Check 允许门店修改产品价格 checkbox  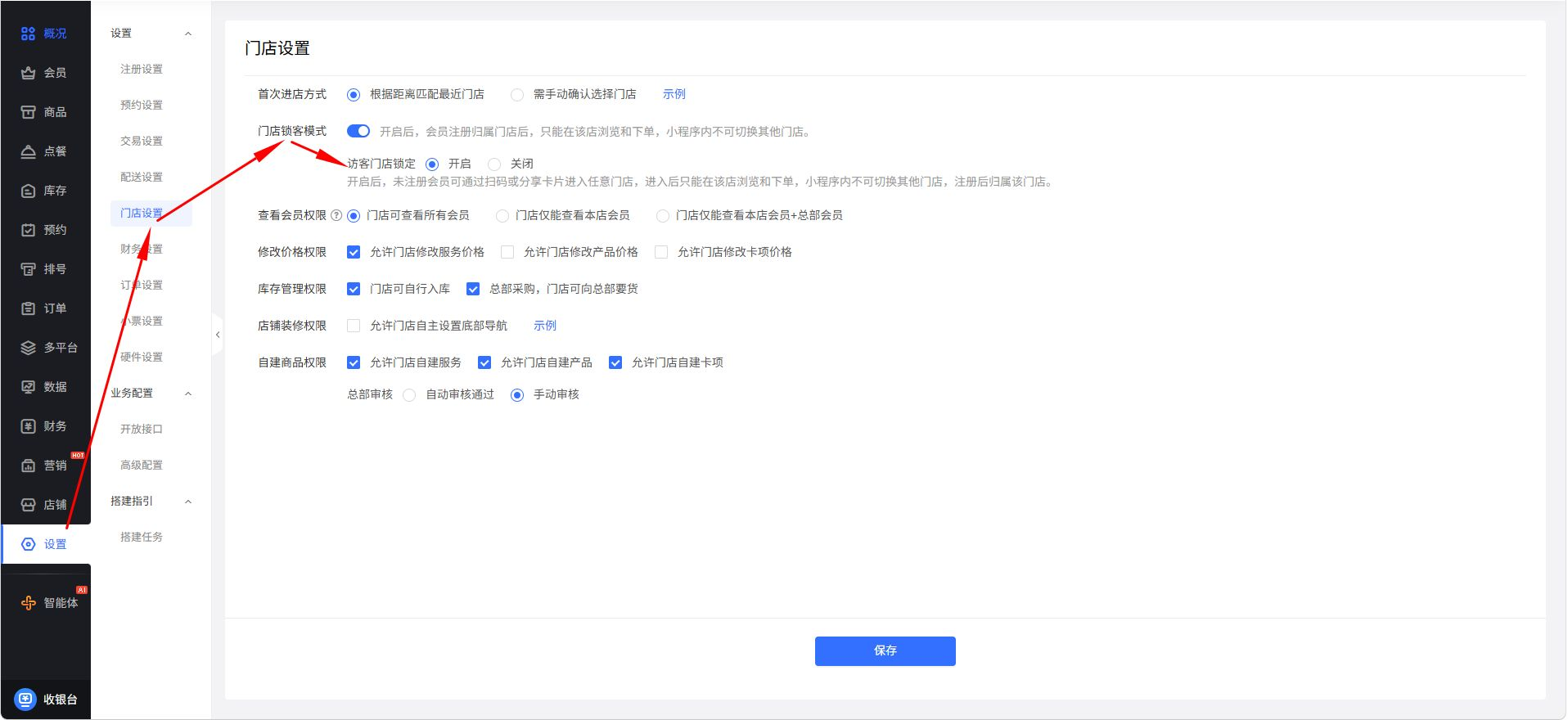507,252
